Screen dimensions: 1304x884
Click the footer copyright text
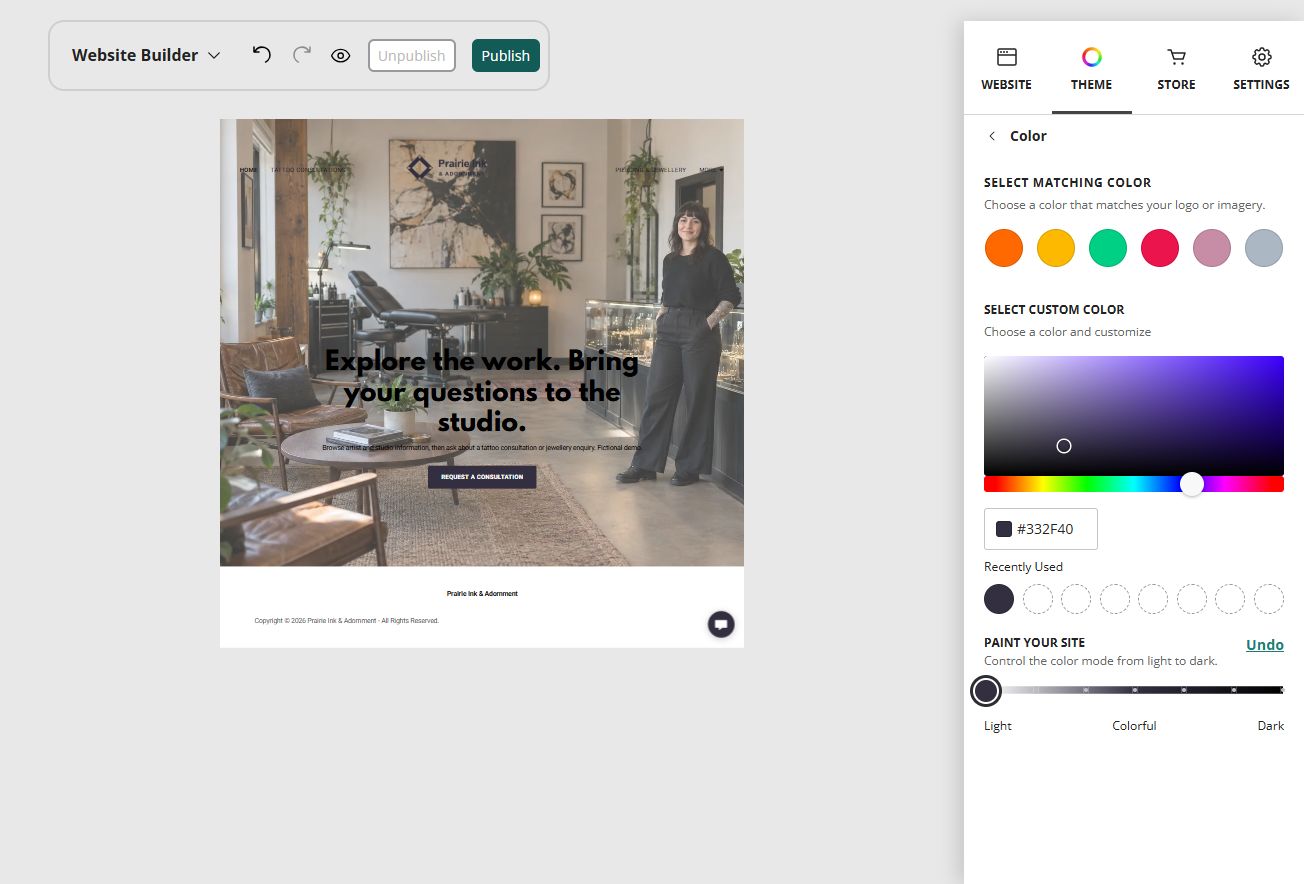pyautogui.click(x=347, y=621)
